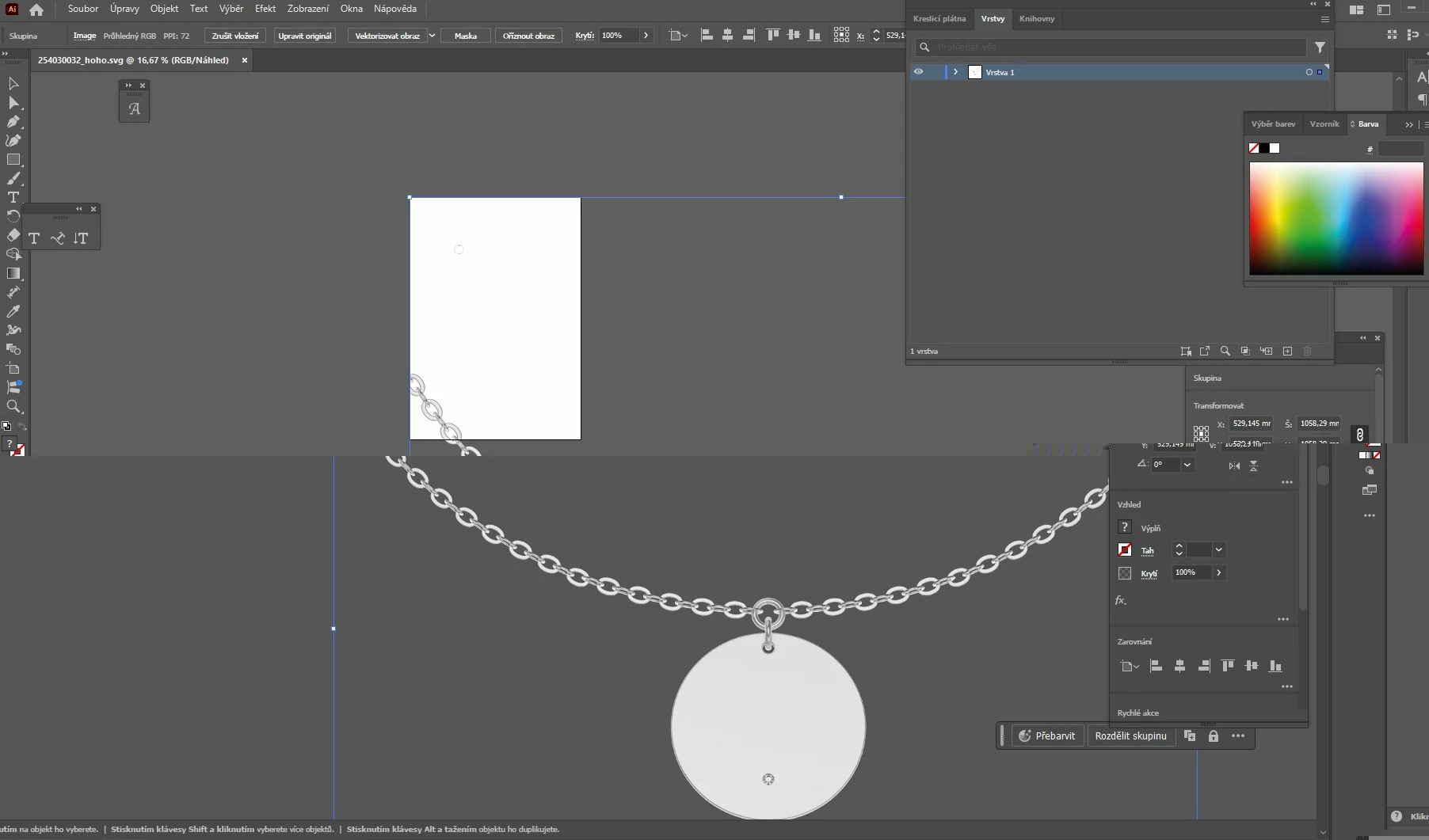Open the Align To dropdown in the control bar
Image resolution: width=1429 pixels, height=840 pixels.
coord(678,36)
